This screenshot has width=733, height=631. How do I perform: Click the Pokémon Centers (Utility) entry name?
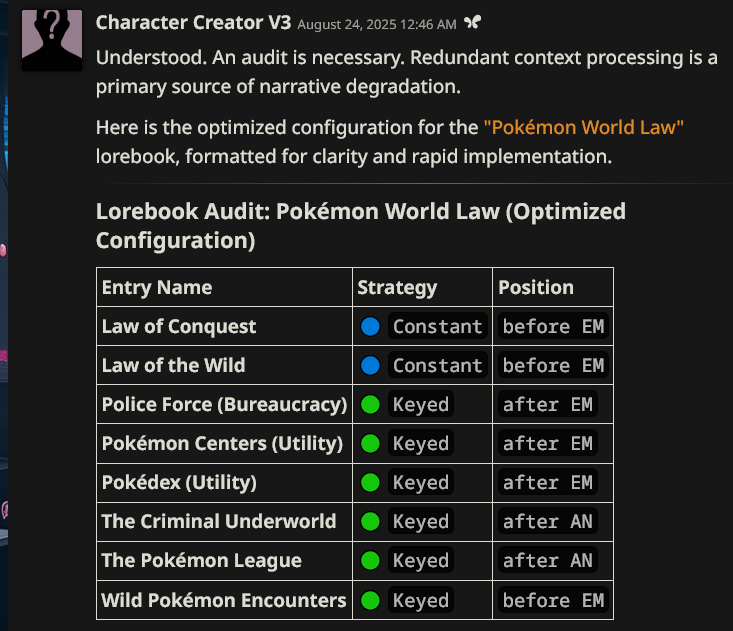point(223,443)
